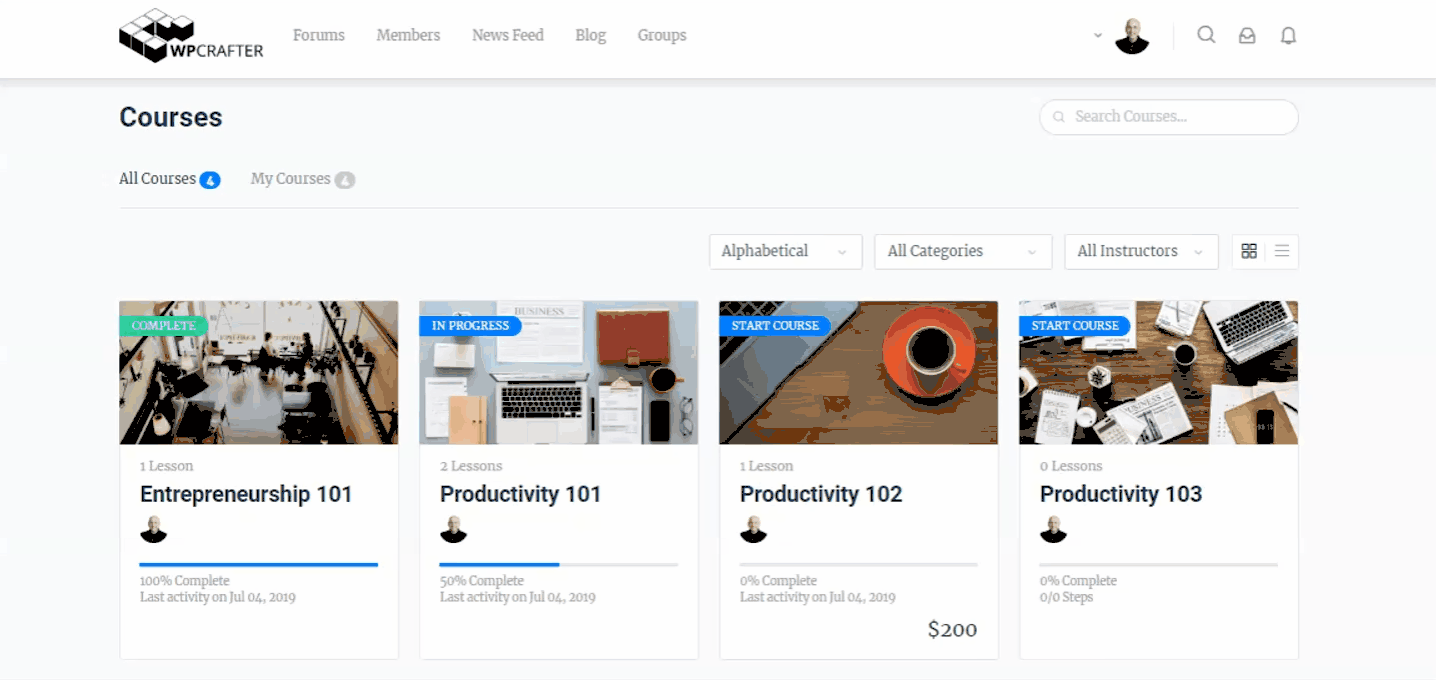This screenshot has width=1436, height=680.
Task: Click the '50% Complete' text
Action: click(x=482, y=581)
